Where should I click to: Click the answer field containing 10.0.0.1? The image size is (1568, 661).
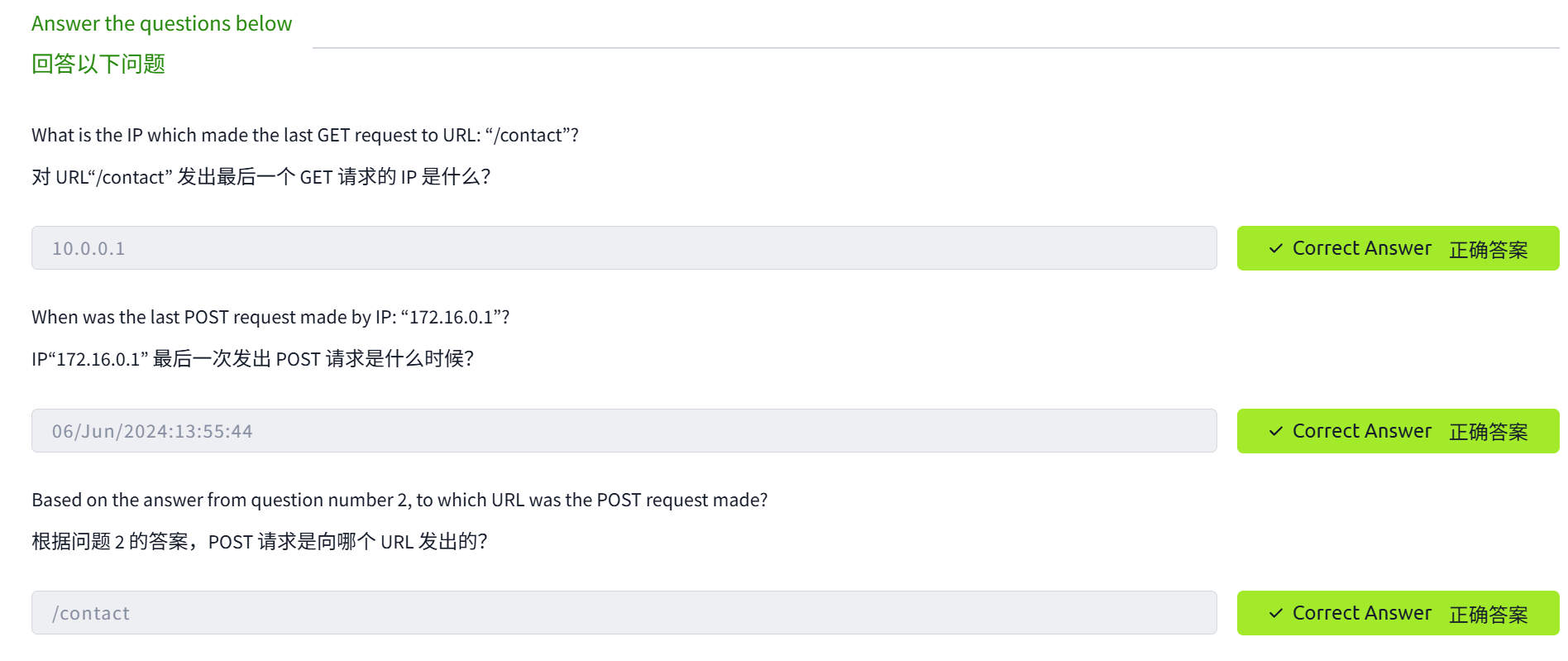(x=624, y=248)
